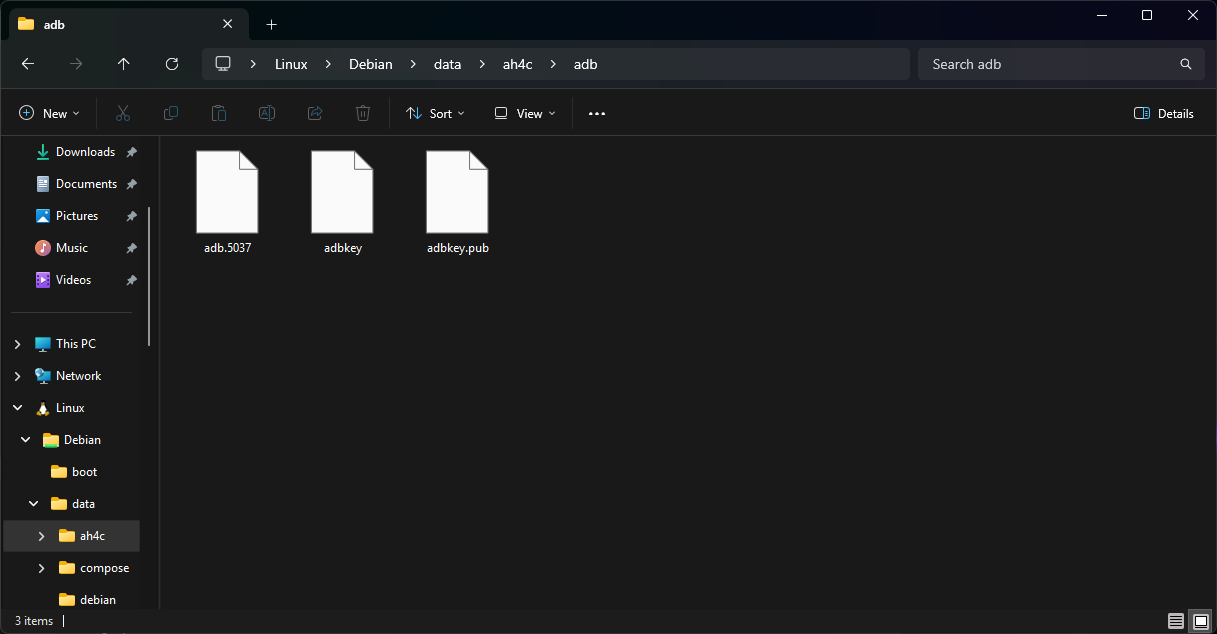Viewport: 1217px width, 634px height.
Task: Open the New item button
Action: point(49,114)
